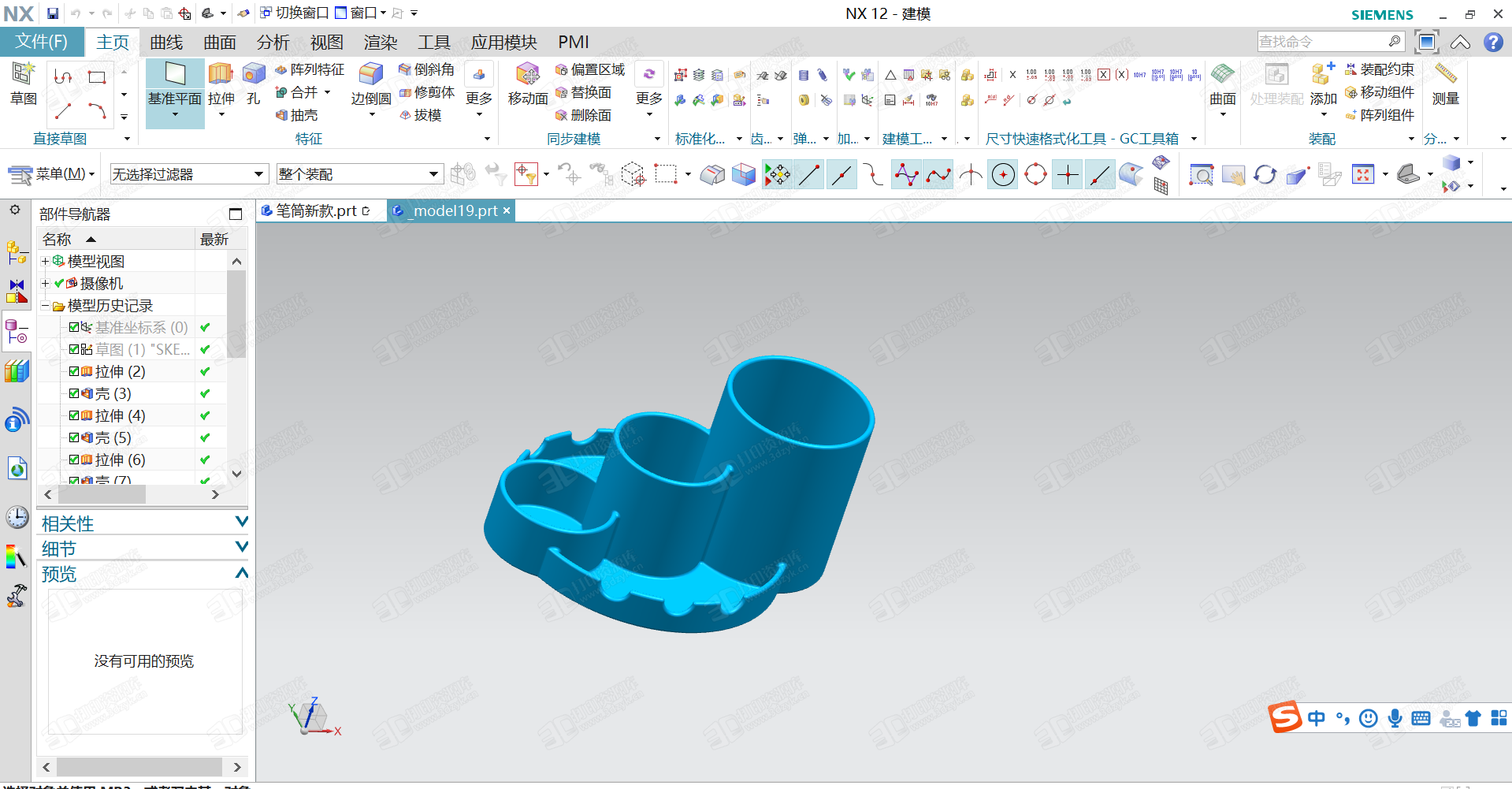This screenshot has height=789, width=1512.
Task: Switch to the 分析 ribbon tab
Action: (273, 42)
